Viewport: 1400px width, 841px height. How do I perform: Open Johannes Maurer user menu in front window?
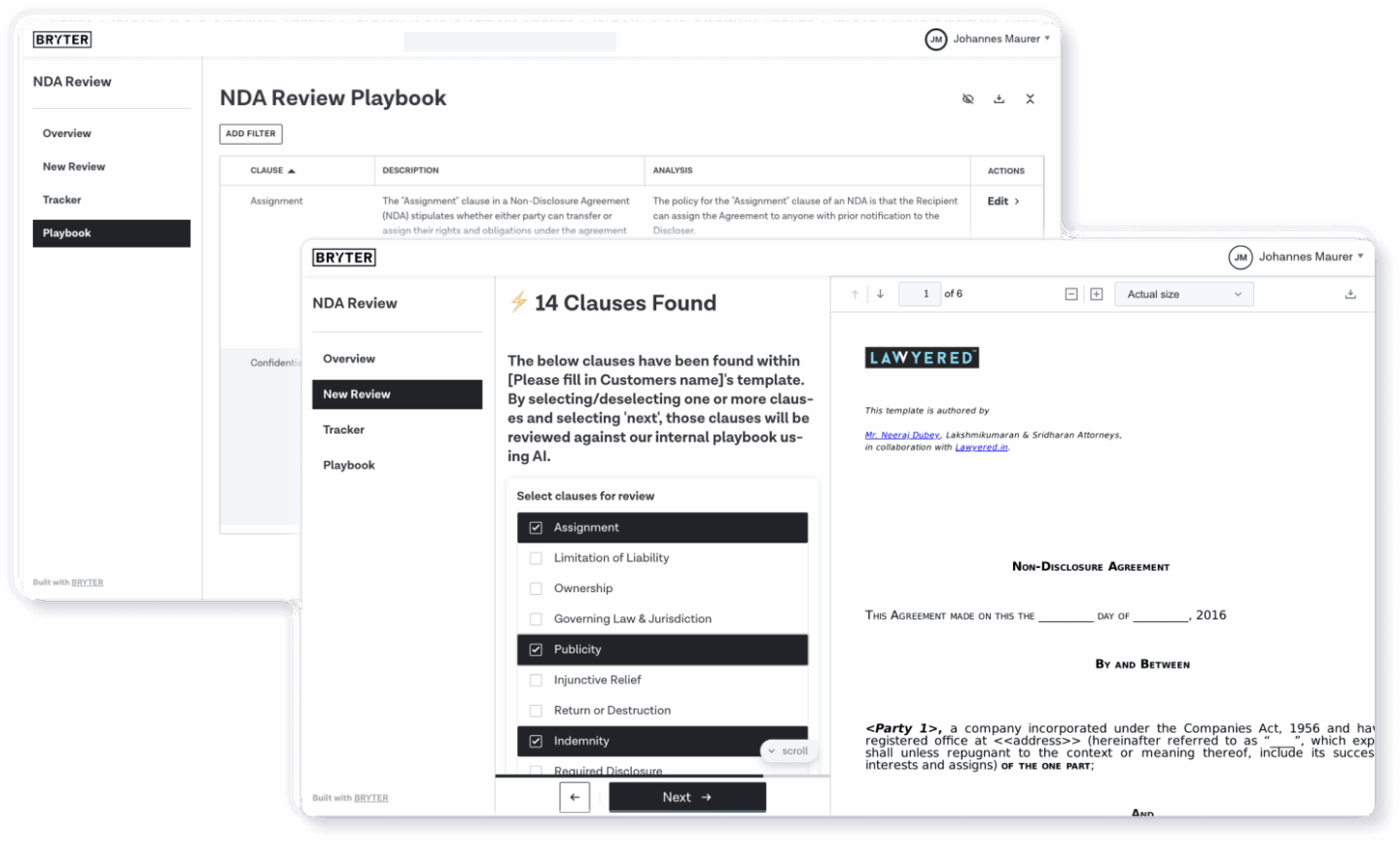click(x=1297, y=257)
